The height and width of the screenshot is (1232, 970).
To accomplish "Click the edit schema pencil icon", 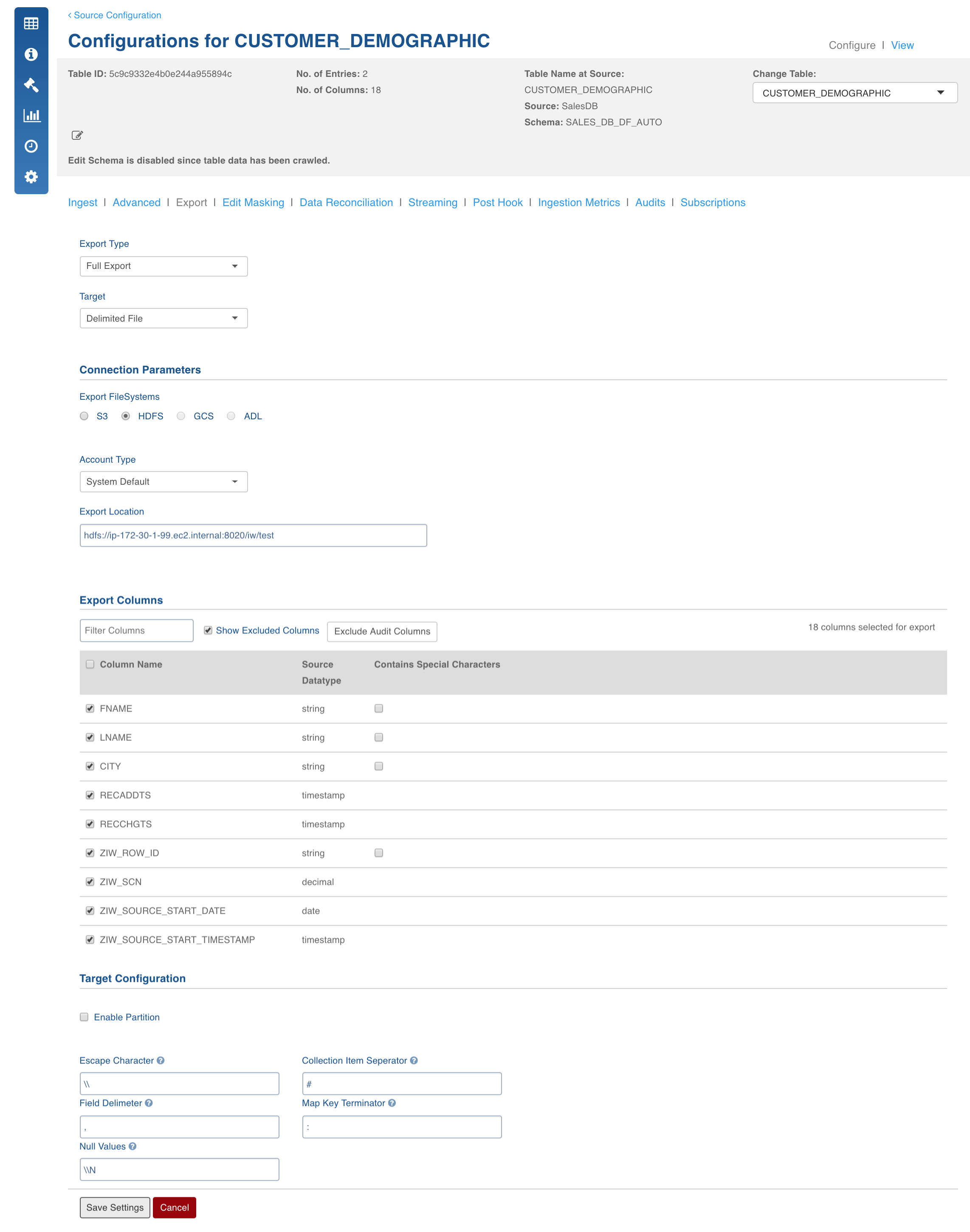I will pyautogui.click(x=77, y=135).
